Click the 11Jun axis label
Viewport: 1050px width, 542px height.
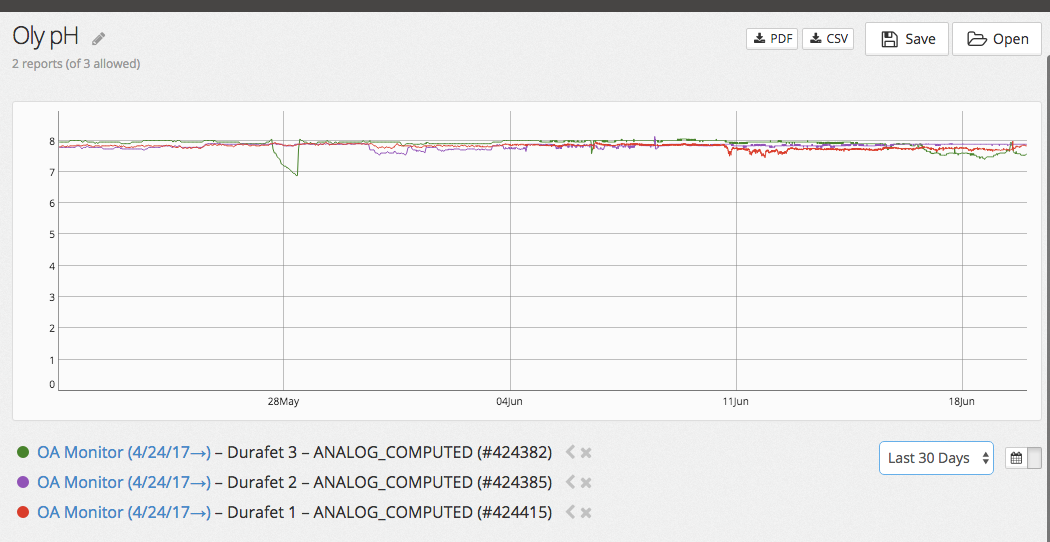pos(735,402)
